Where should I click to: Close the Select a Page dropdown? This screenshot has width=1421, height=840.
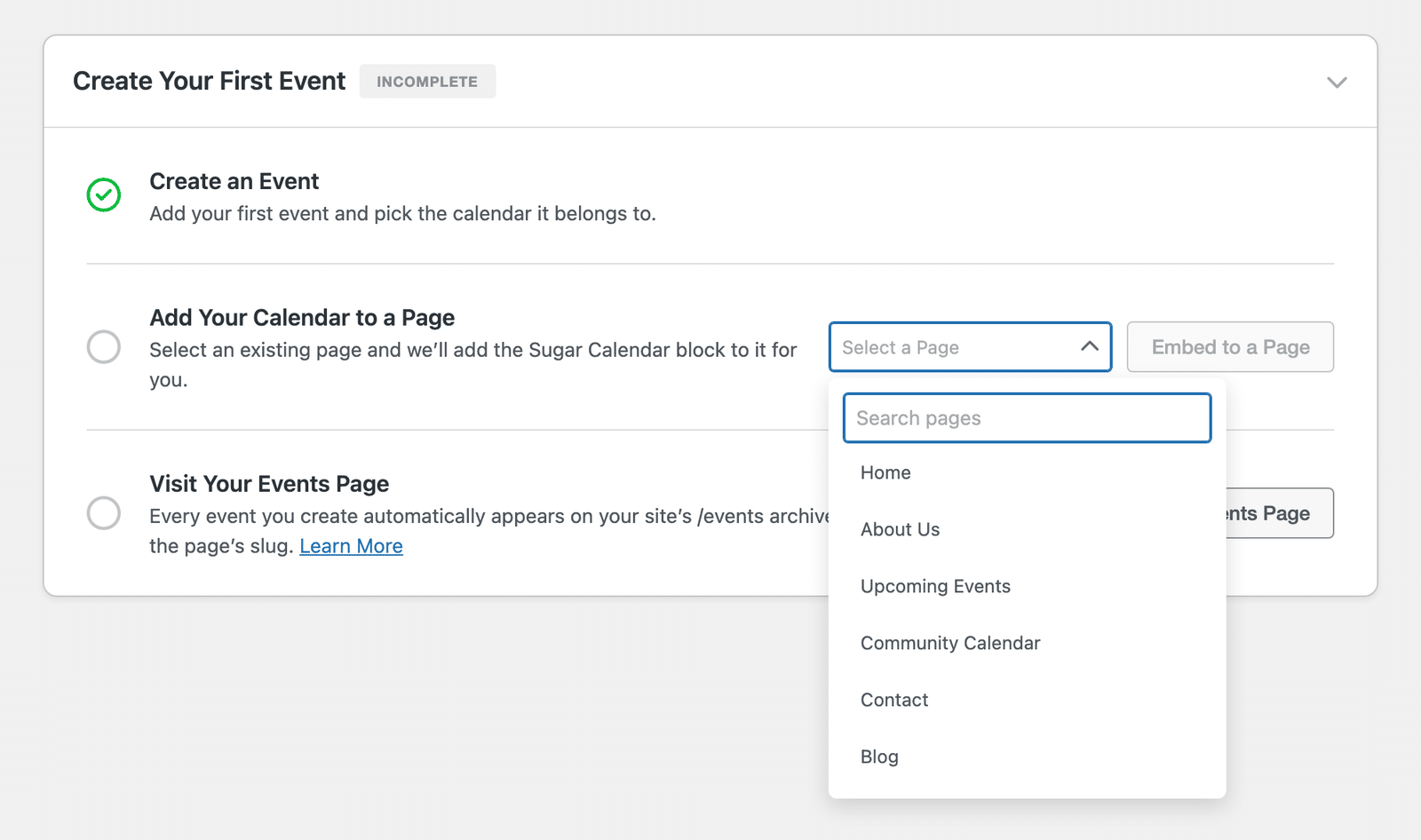point(970,346)
